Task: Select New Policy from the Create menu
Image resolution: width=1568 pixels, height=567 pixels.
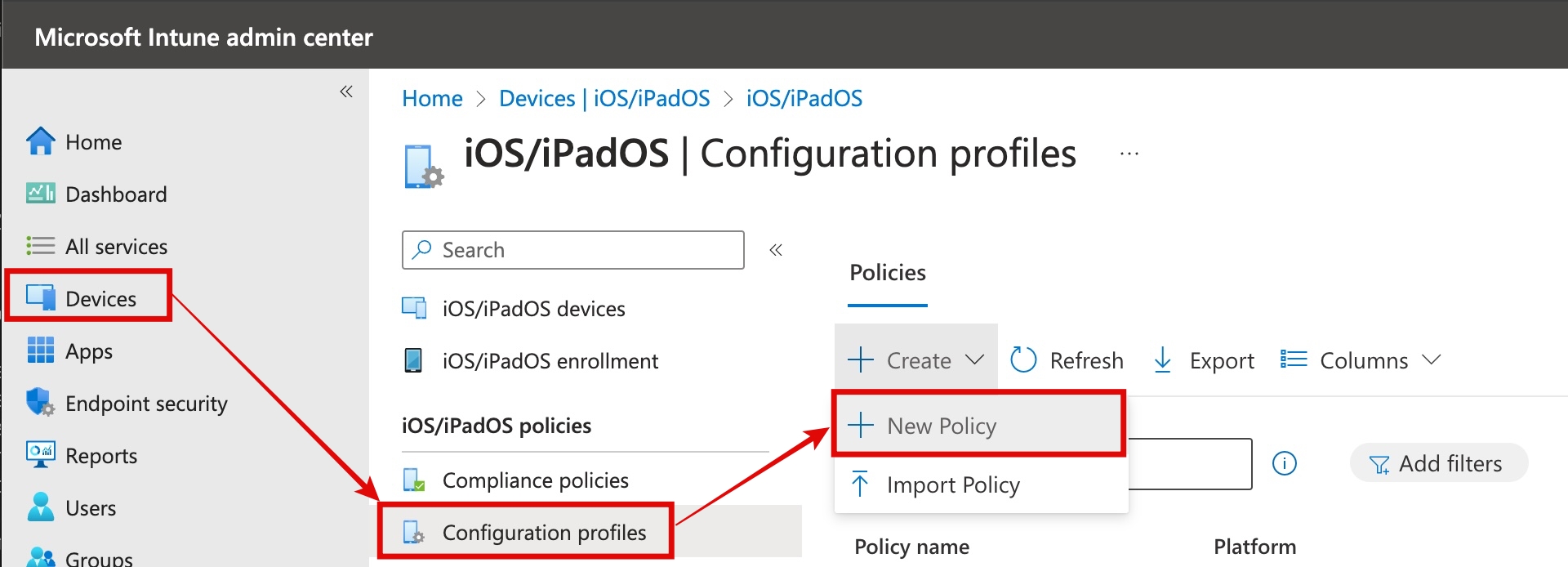Action: click(x=979, y=425)
